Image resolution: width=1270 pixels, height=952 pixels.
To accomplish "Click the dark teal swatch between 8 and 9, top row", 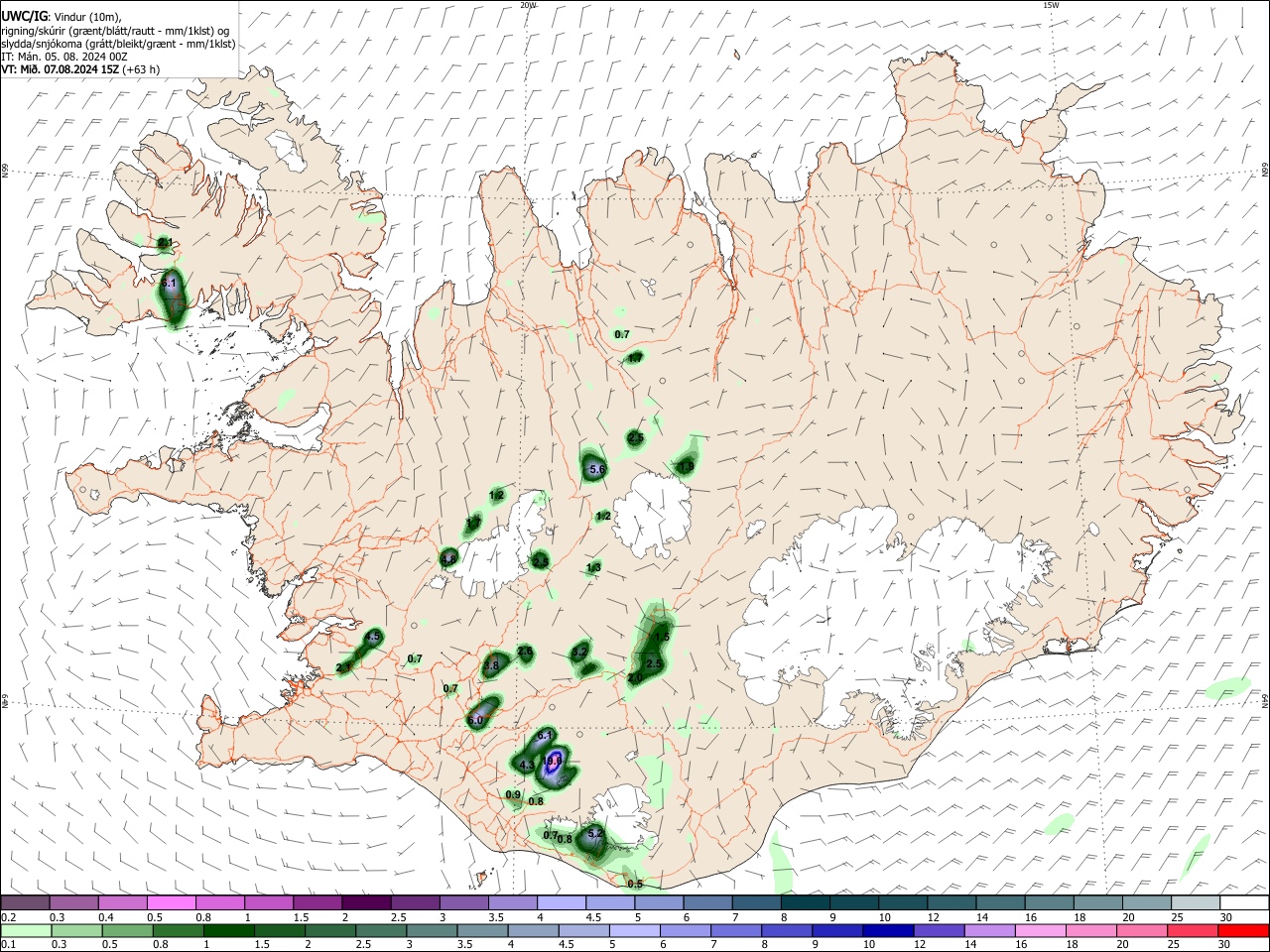I will (806, 902).
